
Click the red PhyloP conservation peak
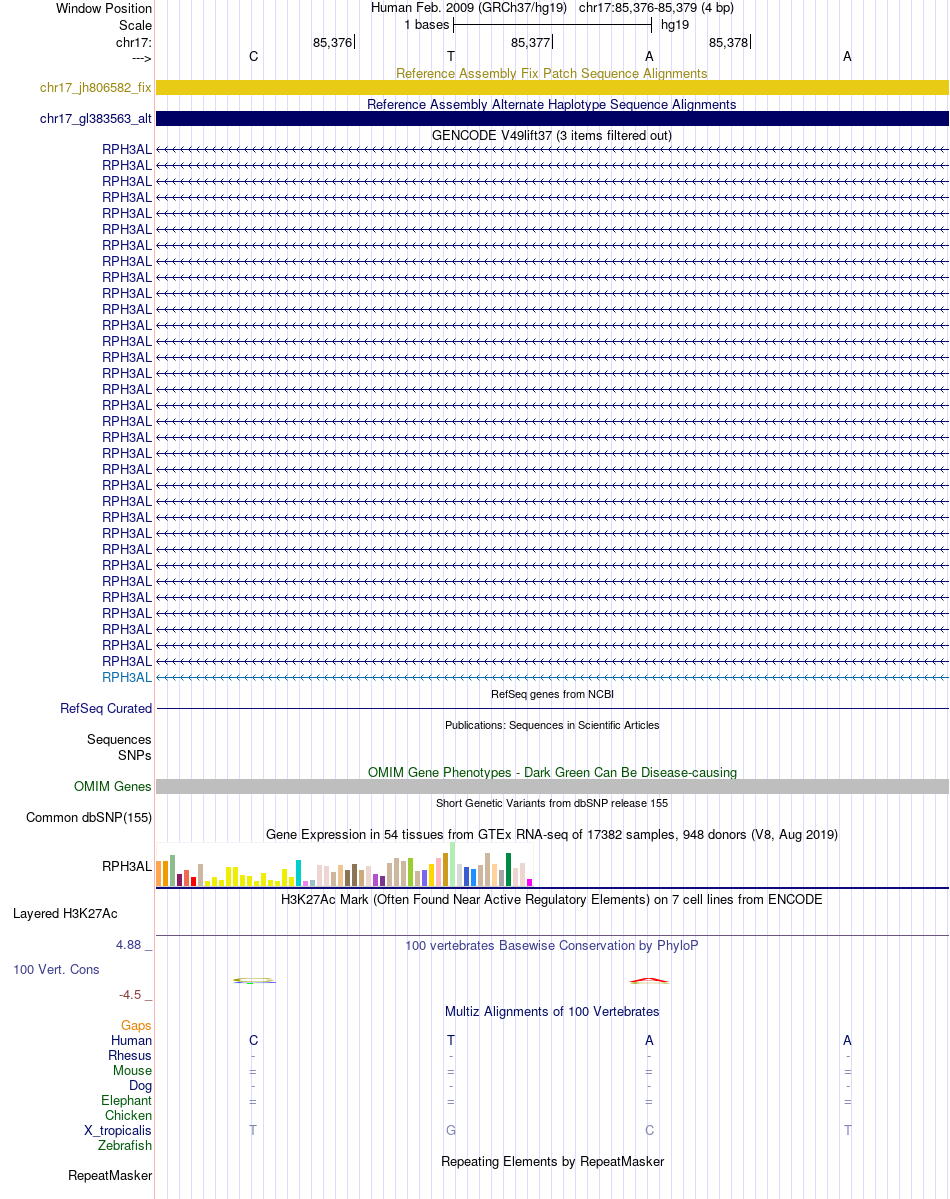point(649,980)
